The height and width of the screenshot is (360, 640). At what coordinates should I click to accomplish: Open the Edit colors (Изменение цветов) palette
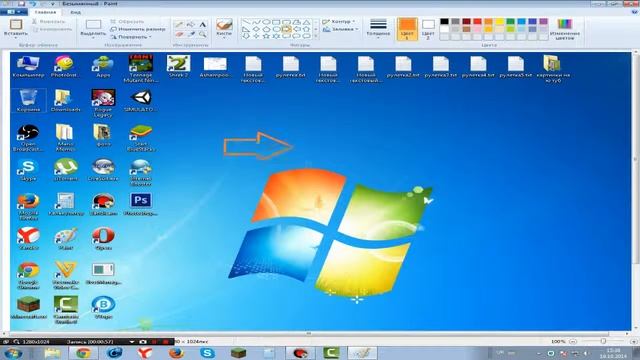(564, 29)
